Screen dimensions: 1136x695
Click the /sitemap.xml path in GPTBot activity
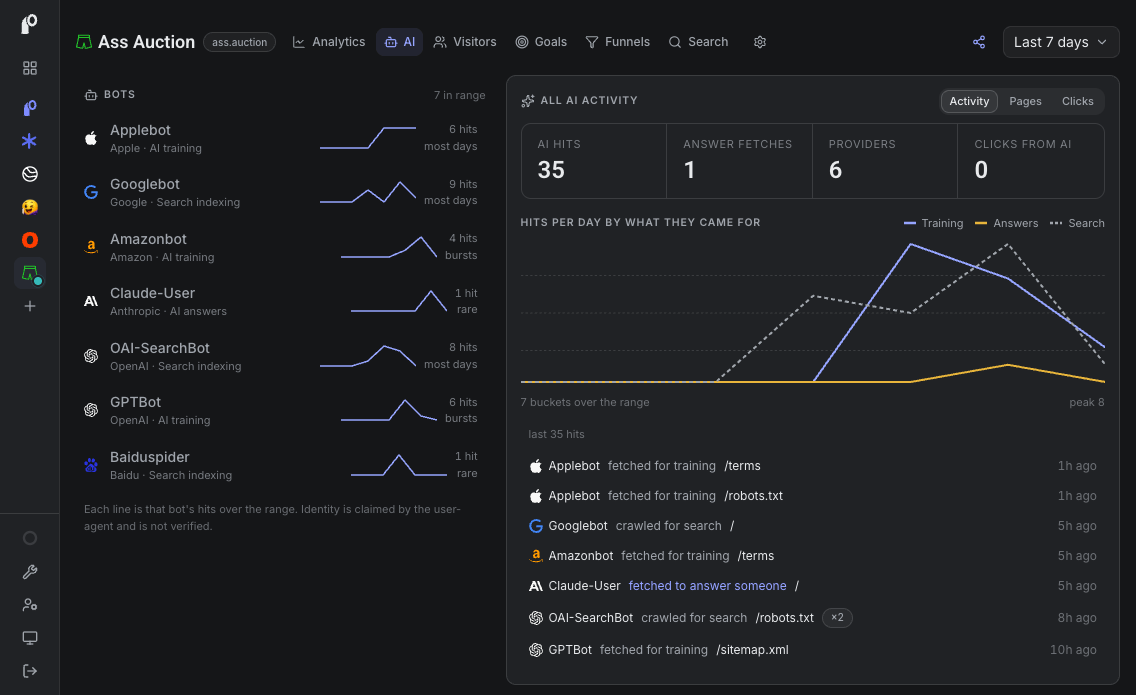[x=752, y=650]
